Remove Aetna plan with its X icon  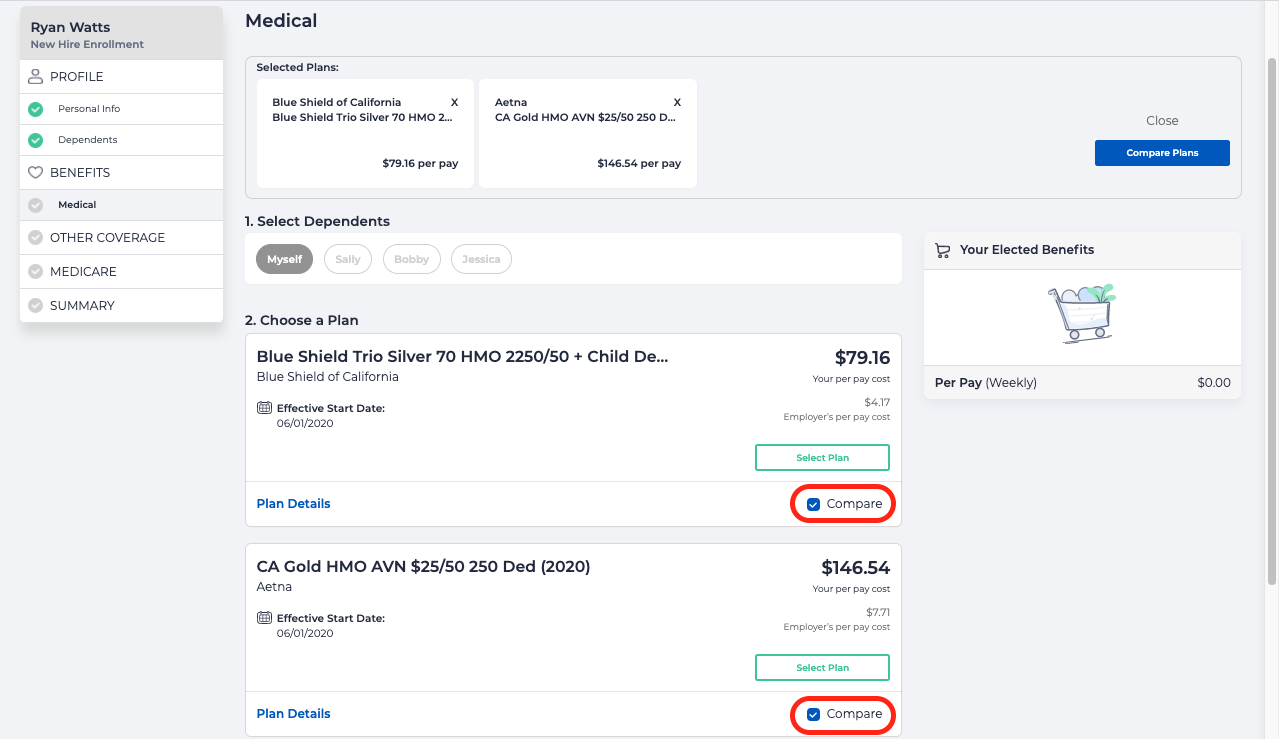click(677, 102)
